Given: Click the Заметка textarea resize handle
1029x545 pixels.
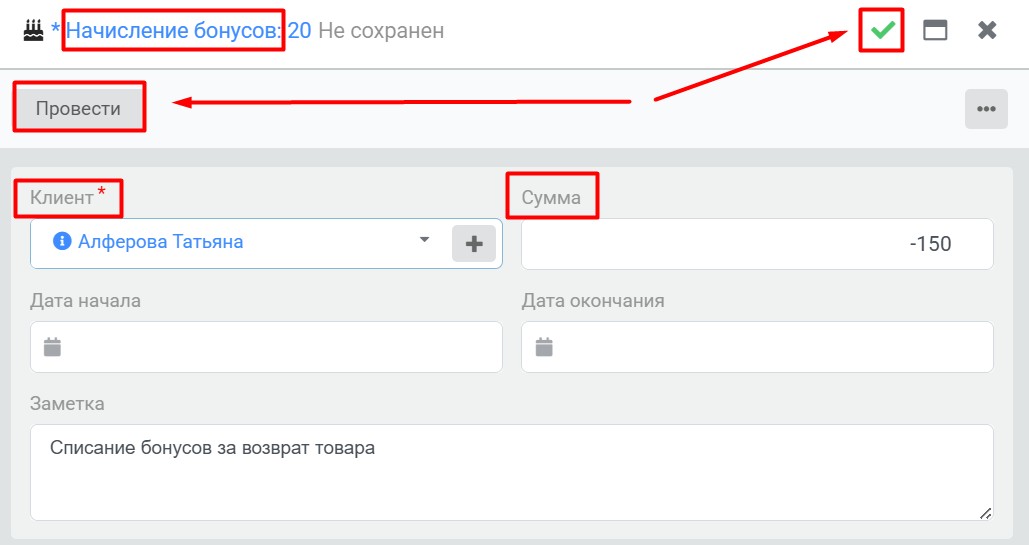Looking at the screenshot, I should [x=985, y=513].
